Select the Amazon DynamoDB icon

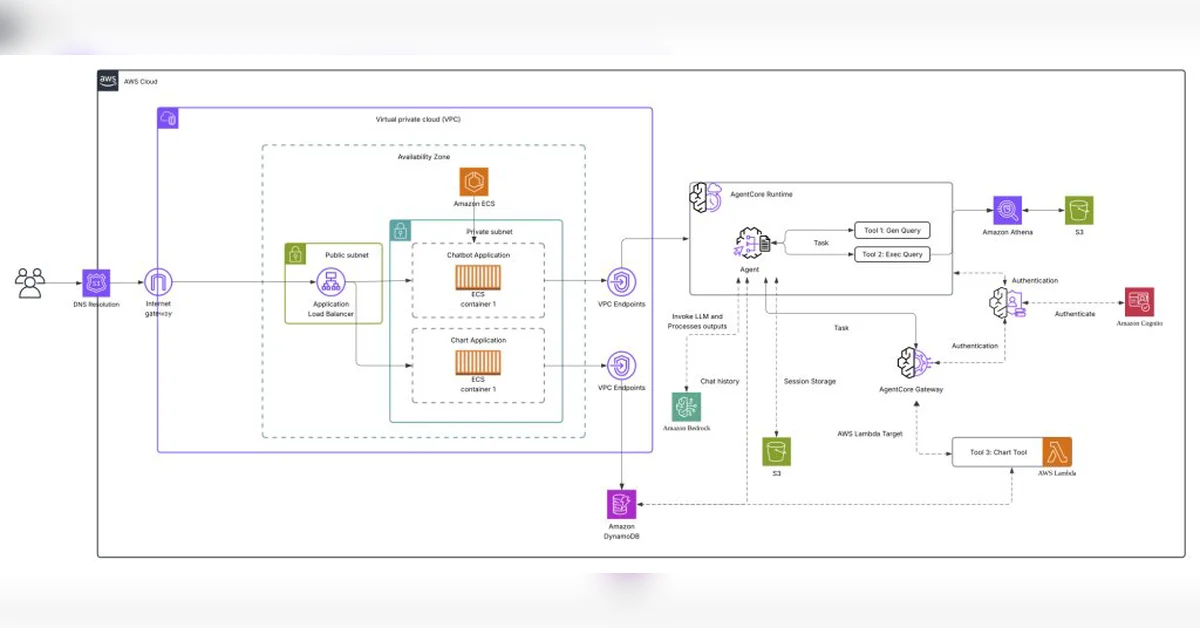622,504
